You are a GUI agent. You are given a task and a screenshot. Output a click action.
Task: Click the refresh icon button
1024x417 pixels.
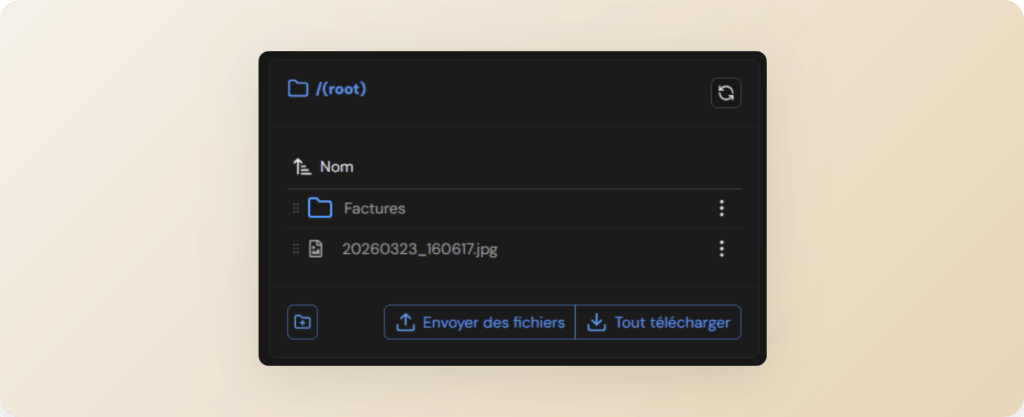726,93
